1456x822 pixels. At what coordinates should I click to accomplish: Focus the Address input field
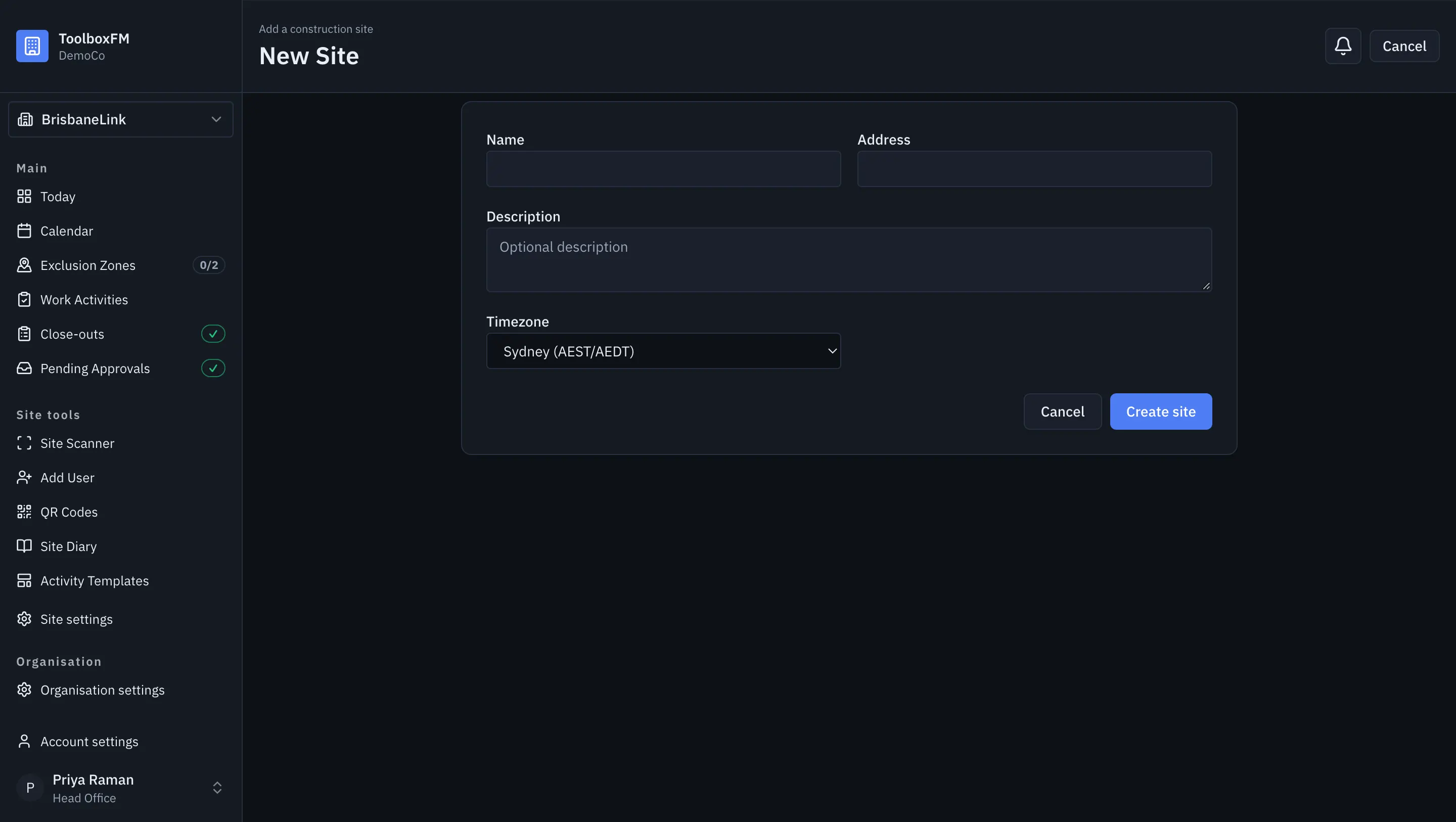[x=1034, y=169]
